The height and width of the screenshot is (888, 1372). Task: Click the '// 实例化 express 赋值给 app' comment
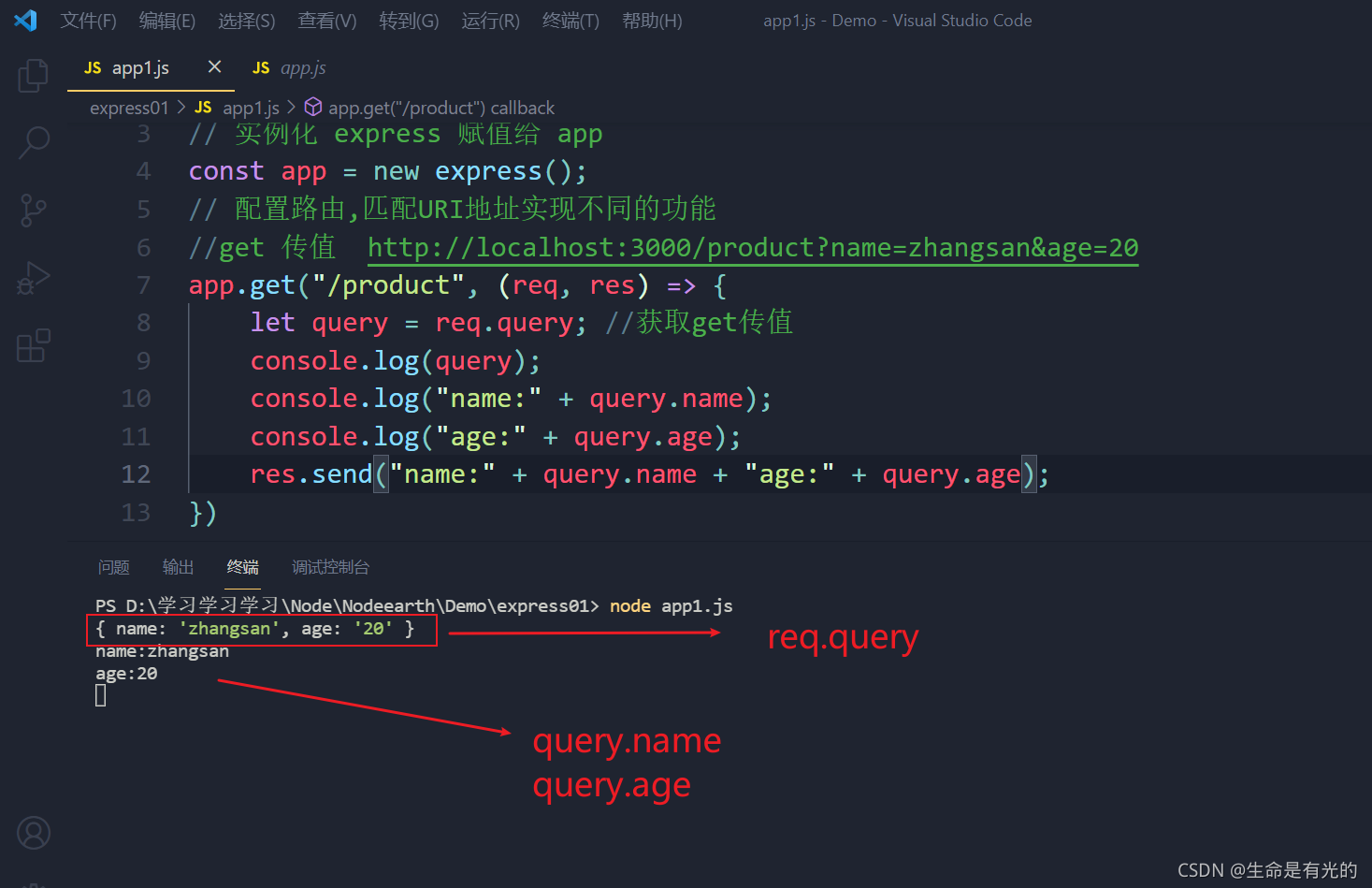tap(396, 134)
